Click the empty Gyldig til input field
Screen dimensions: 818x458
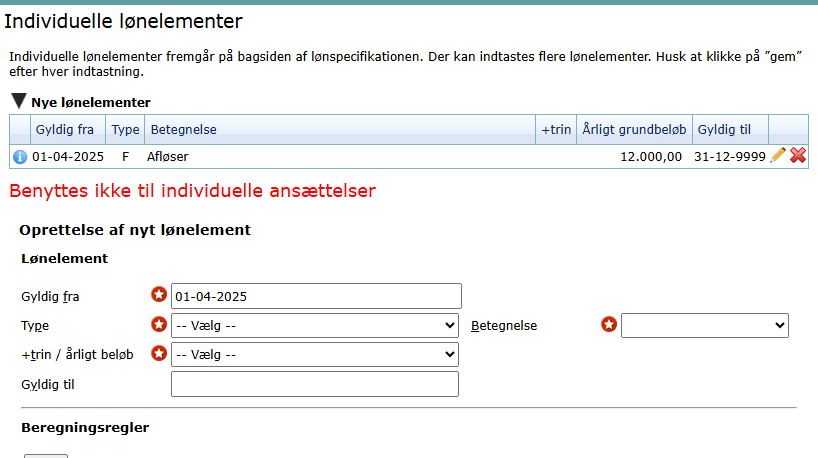[315, 384]
